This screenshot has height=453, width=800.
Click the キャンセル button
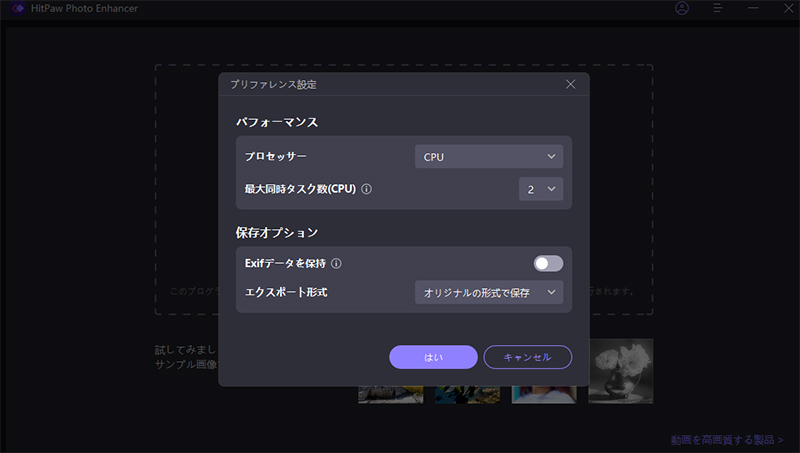coord(528,357)
